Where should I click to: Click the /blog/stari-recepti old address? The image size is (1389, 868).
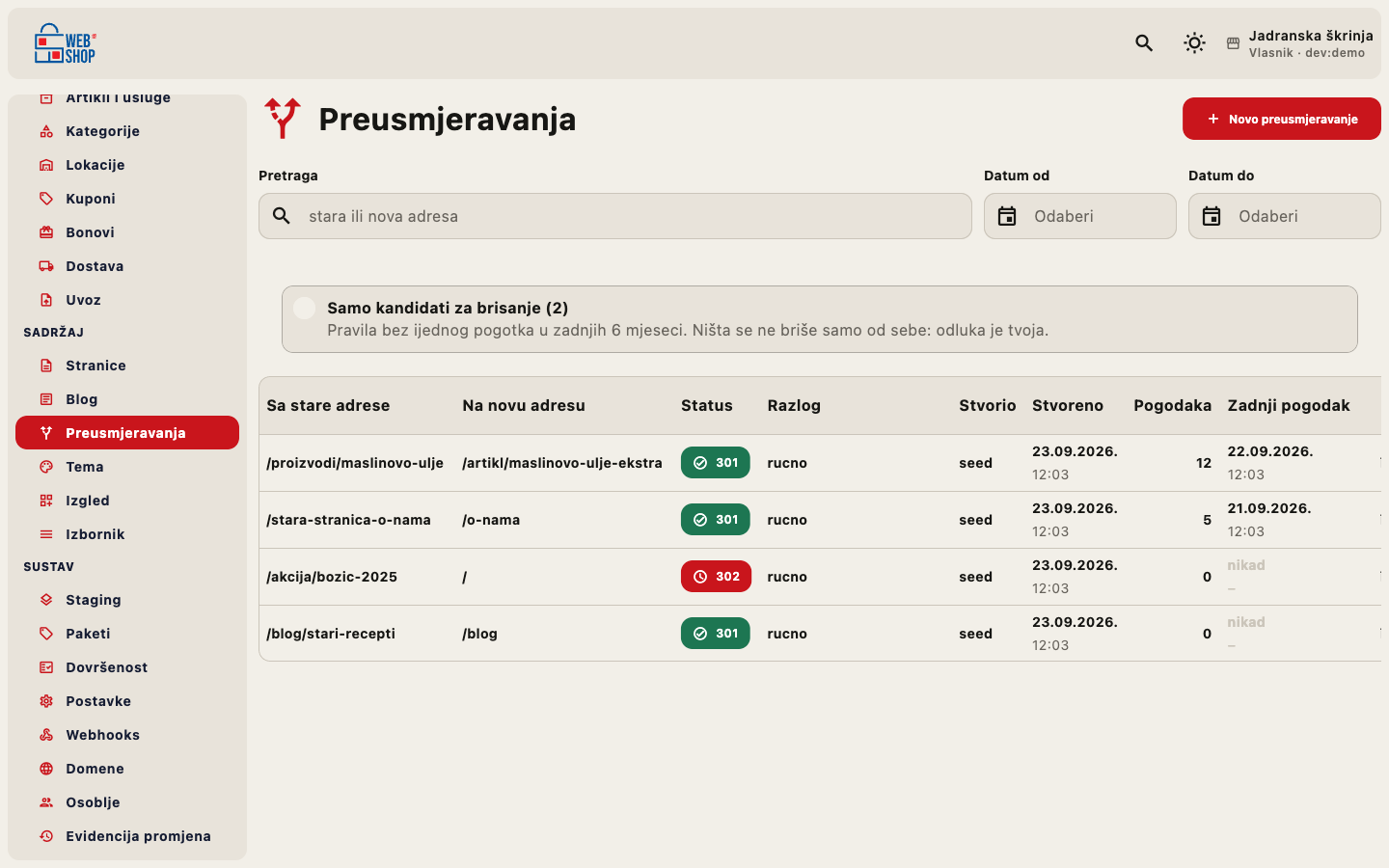point(331,634)
